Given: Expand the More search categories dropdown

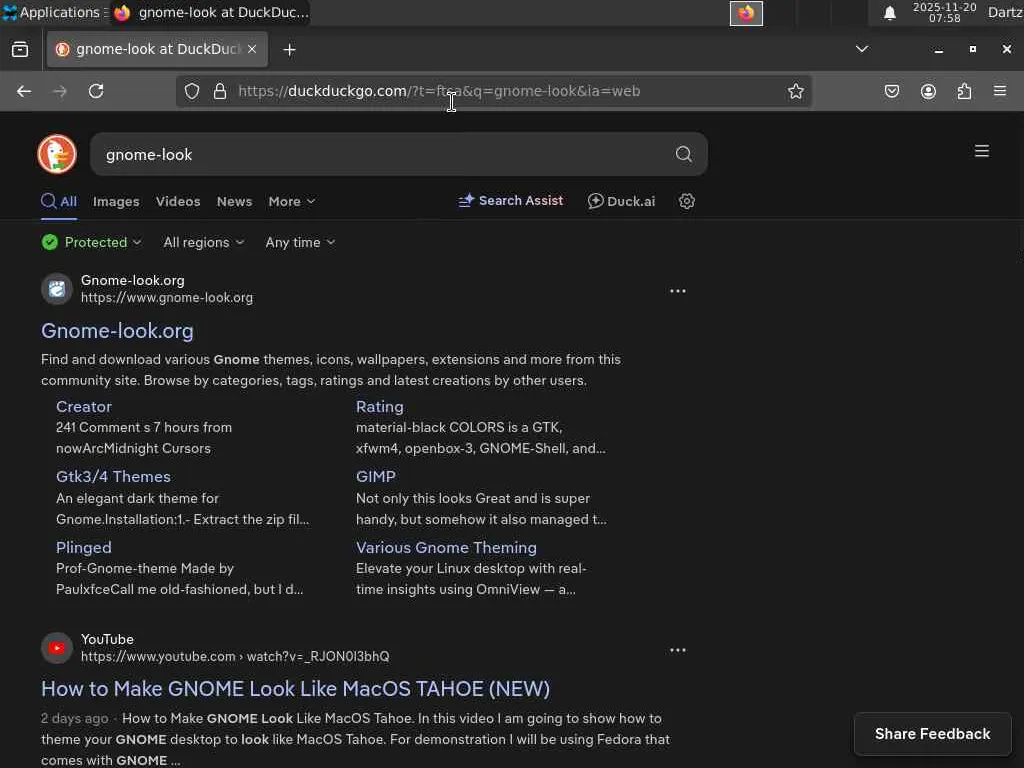Looking at the screenshot, I should coord(292,202).
